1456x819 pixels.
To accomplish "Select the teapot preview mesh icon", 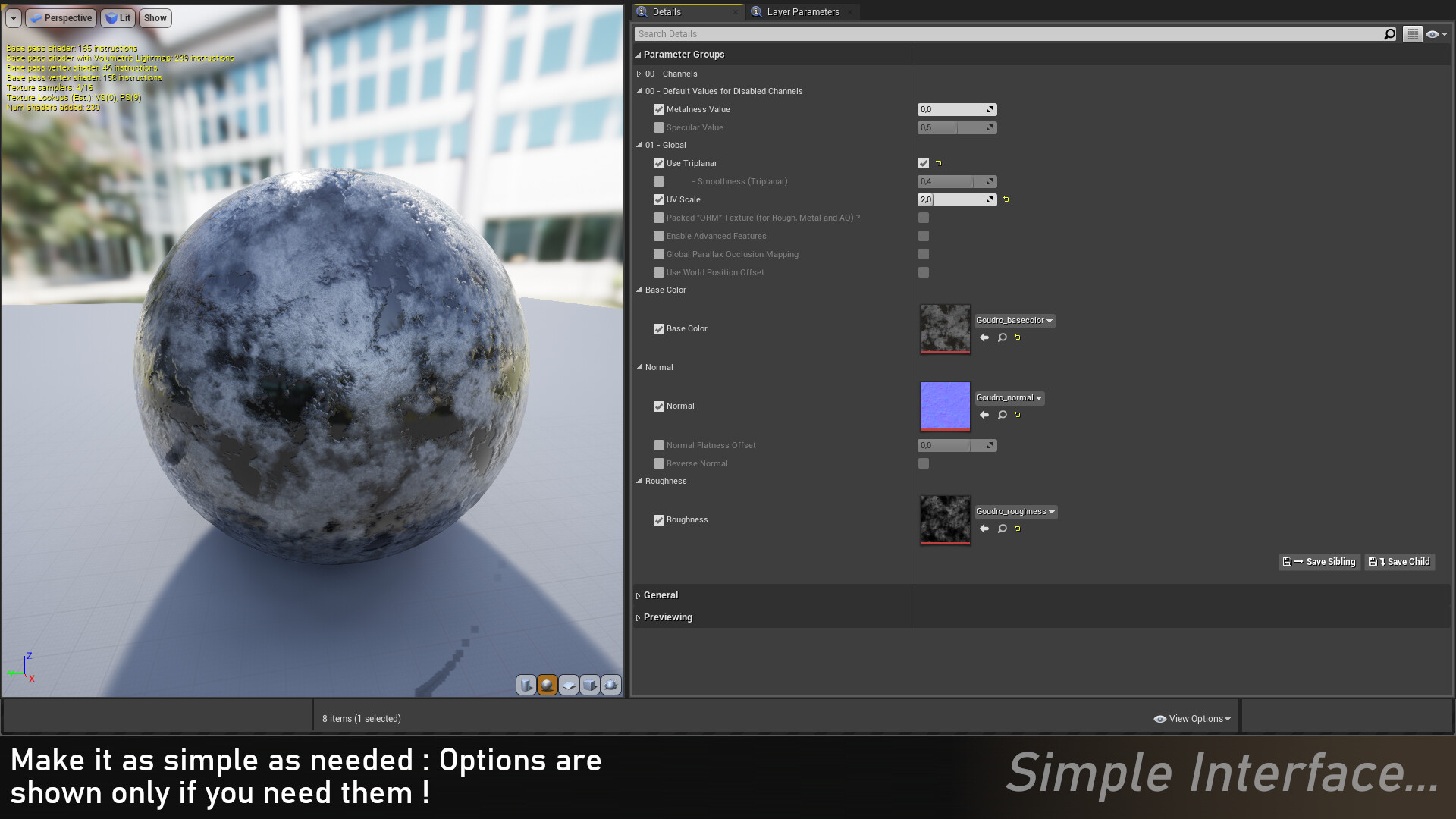I will coord(611,685).
